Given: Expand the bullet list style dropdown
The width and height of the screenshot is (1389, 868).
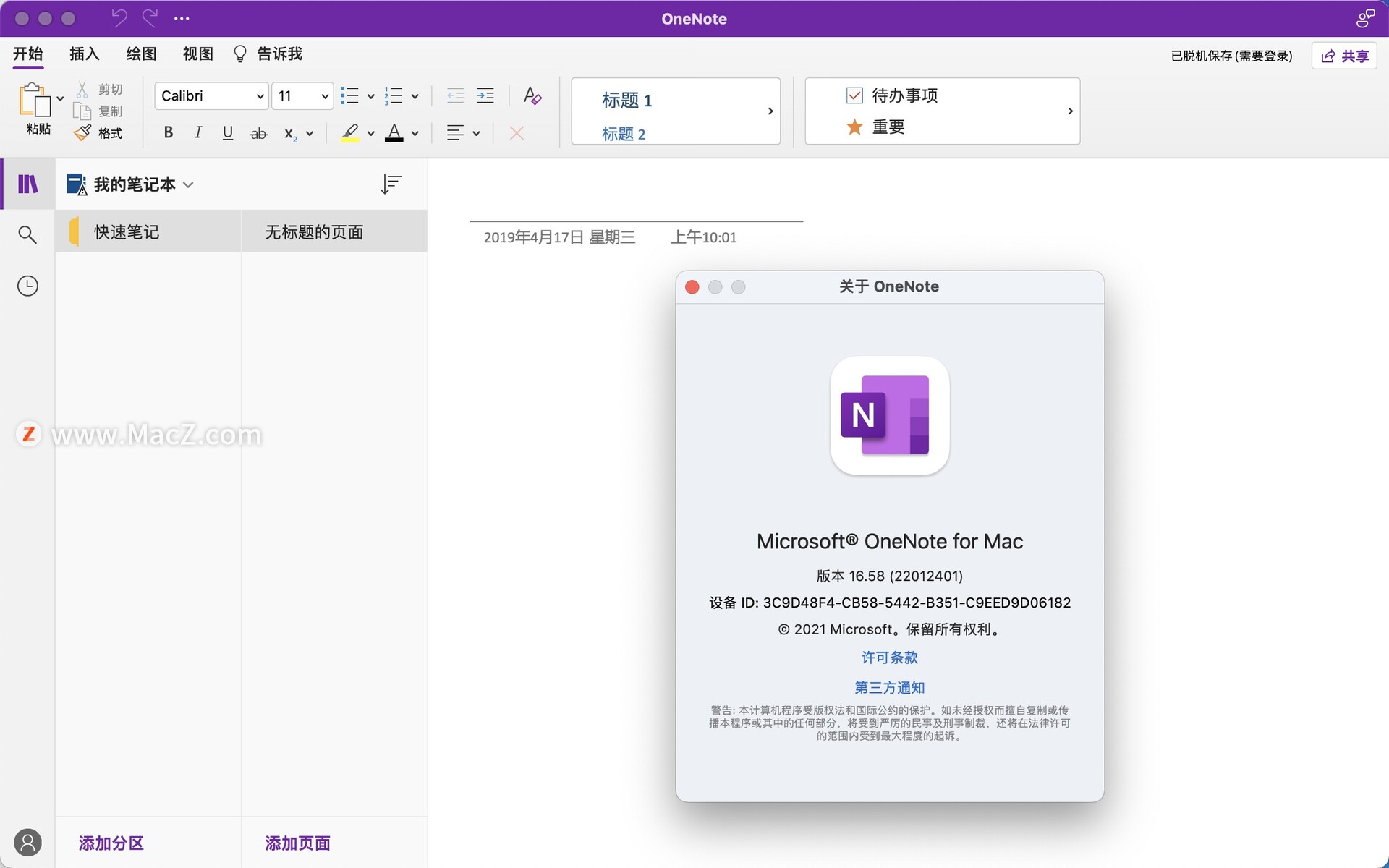Looking at the screenshot, I should 370,96.
